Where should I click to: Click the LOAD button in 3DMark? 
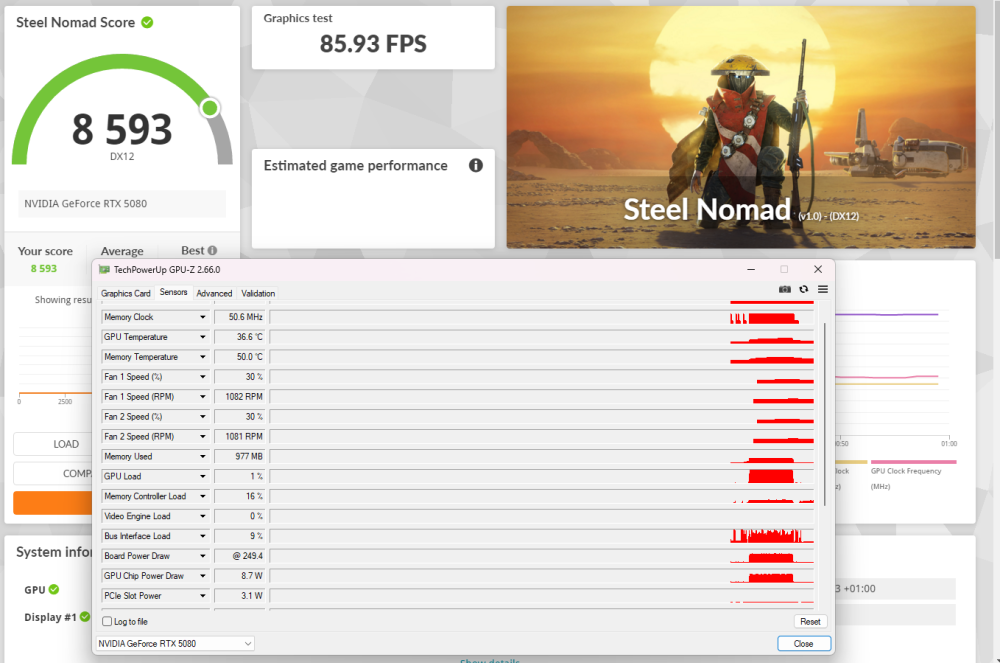tap(54, 444)
